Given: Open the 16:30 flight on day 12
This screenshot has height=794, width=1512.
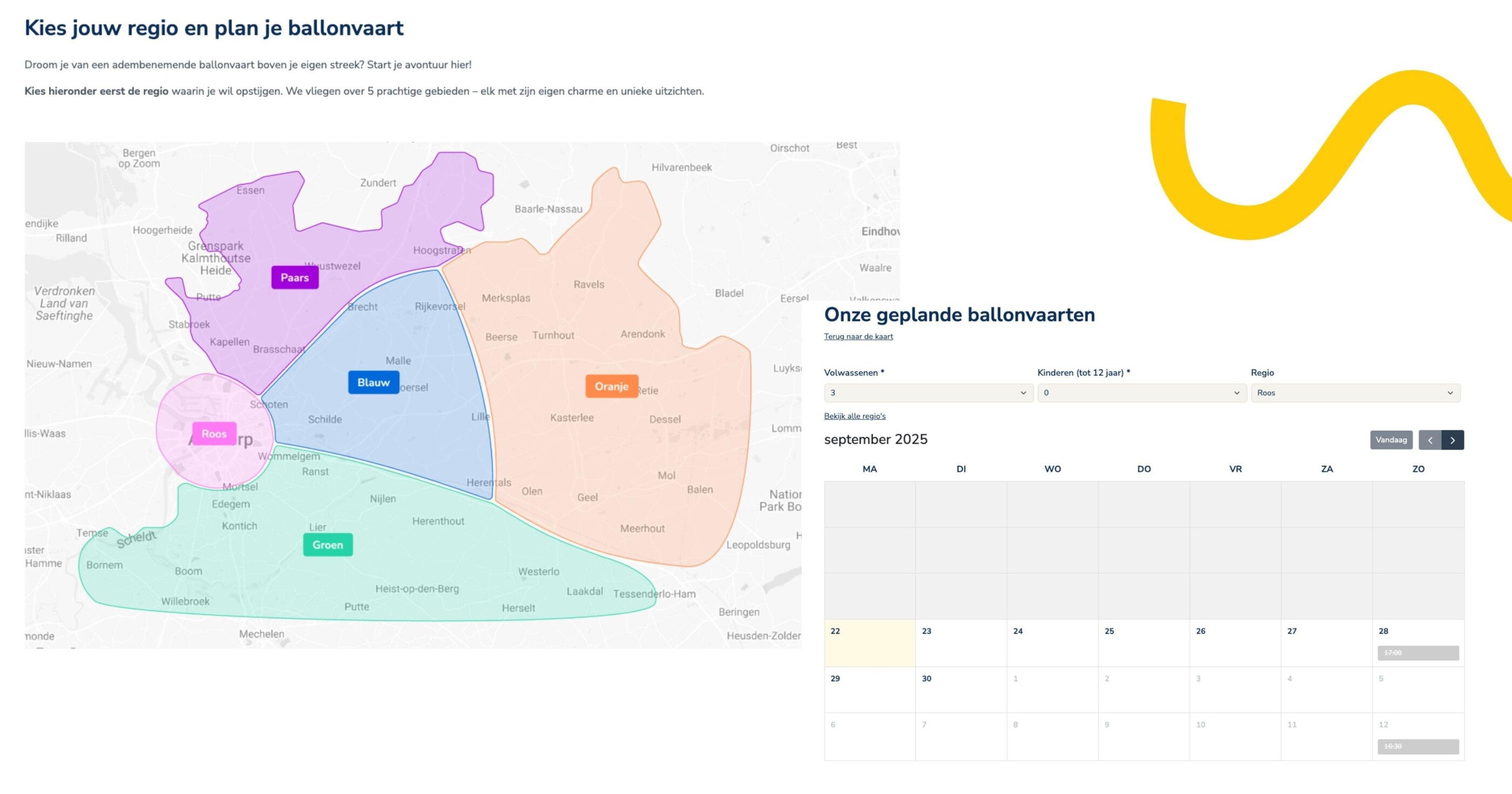Looking at the screenshot, I should pyautogui.click(x=1418, y=746).
